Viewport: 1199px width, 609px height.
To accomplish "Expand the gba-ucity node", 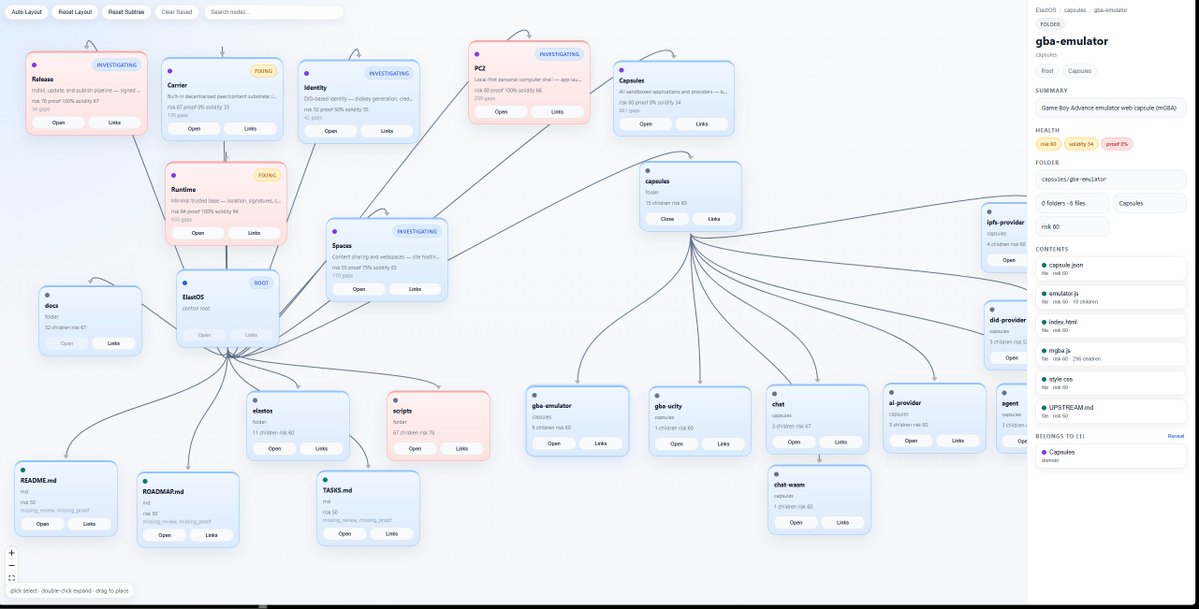I will (677, 444).
